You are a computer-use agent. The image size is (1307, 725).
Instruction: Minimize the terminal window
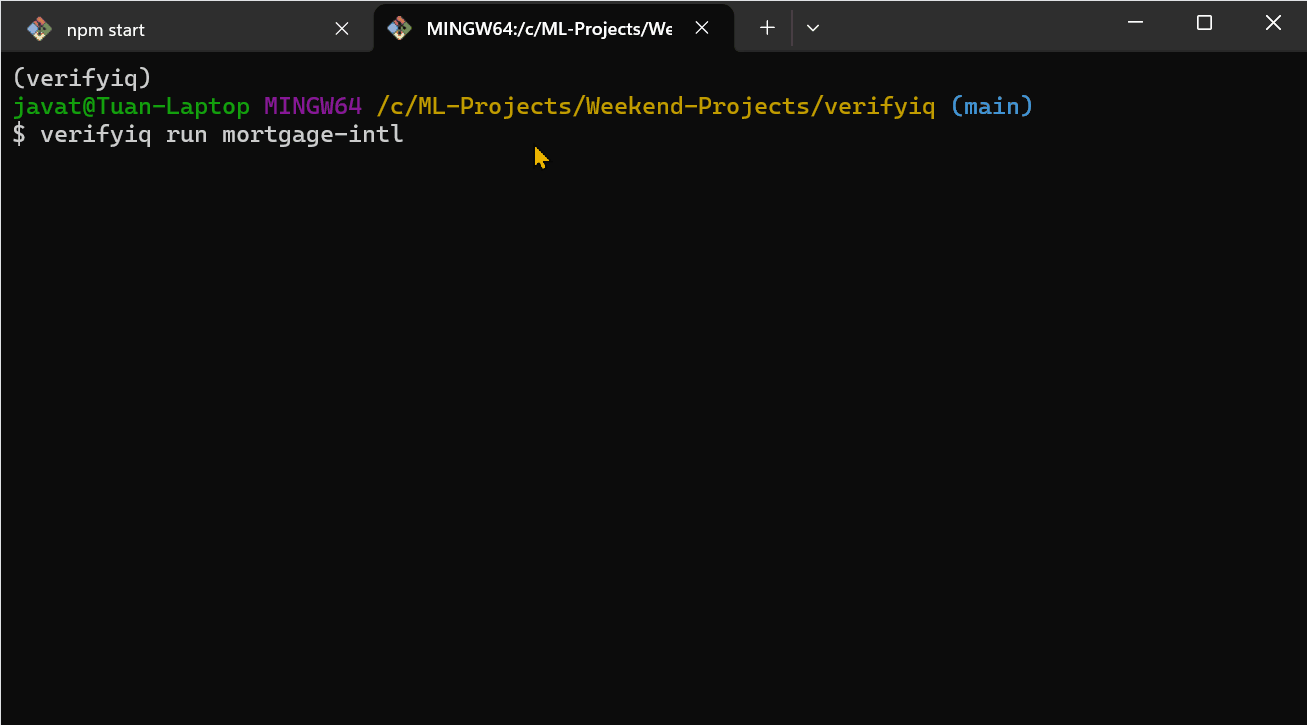[1136, 22]
